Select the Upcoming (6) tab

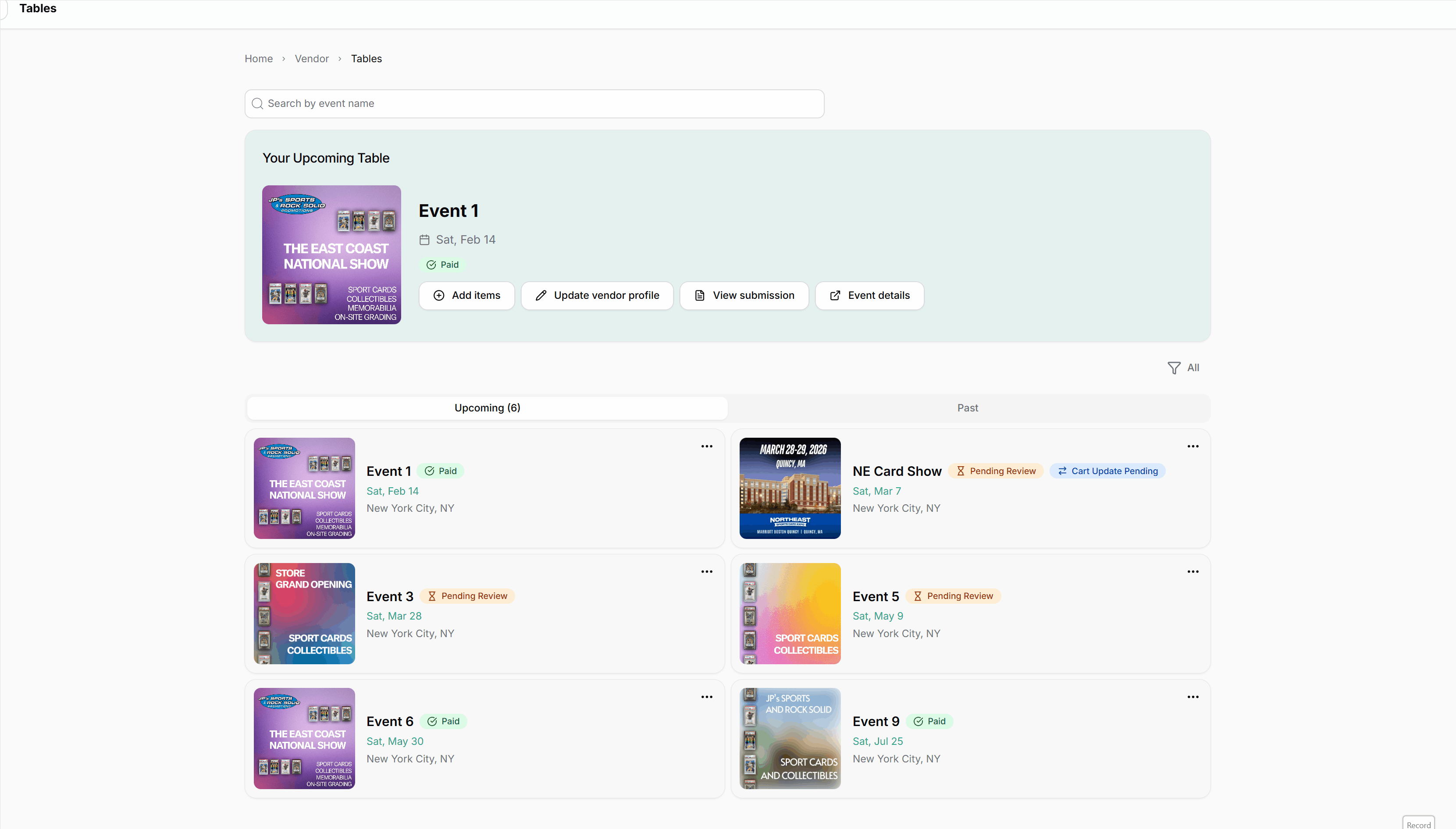coord(487,407)
